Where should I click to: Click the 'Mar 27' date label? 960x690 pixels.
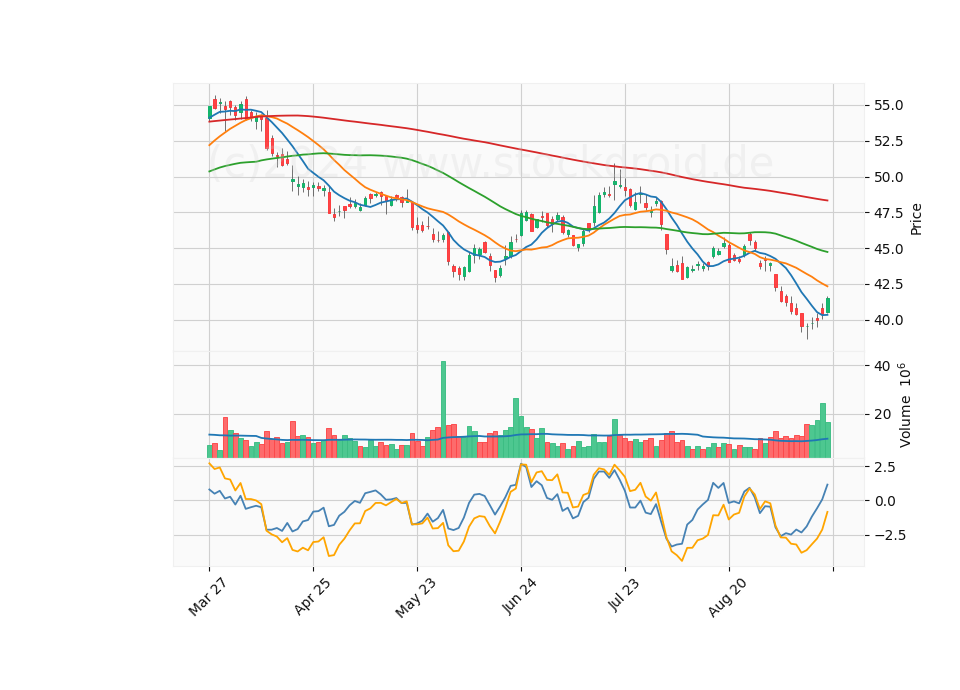coord(208,597)
